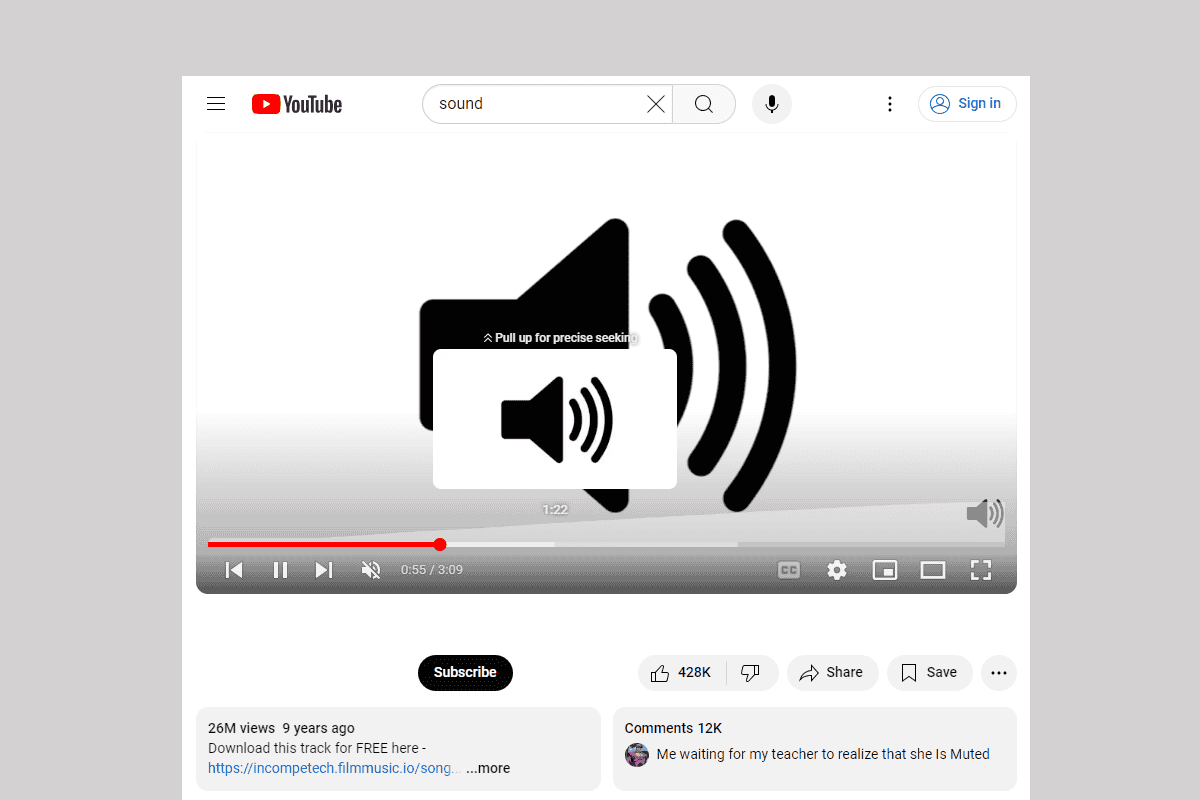
Task: Click the Sign in button
Action: [967, 104]
